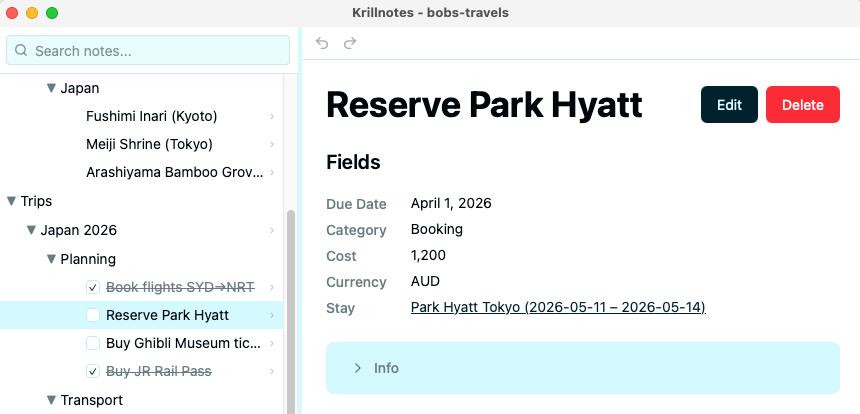
Task: Collapse the Transport node triangle
Action: point(52,400)
